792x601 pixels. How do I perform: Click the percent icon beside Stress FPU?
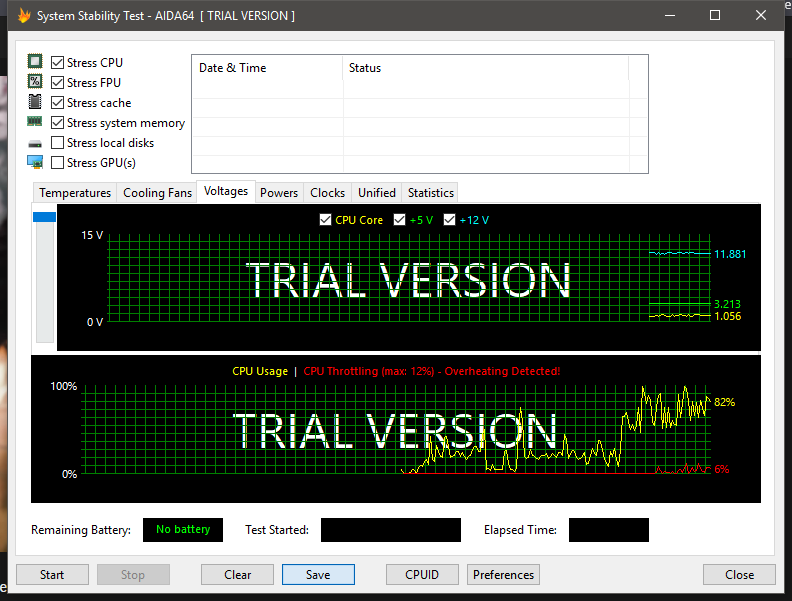35,81
